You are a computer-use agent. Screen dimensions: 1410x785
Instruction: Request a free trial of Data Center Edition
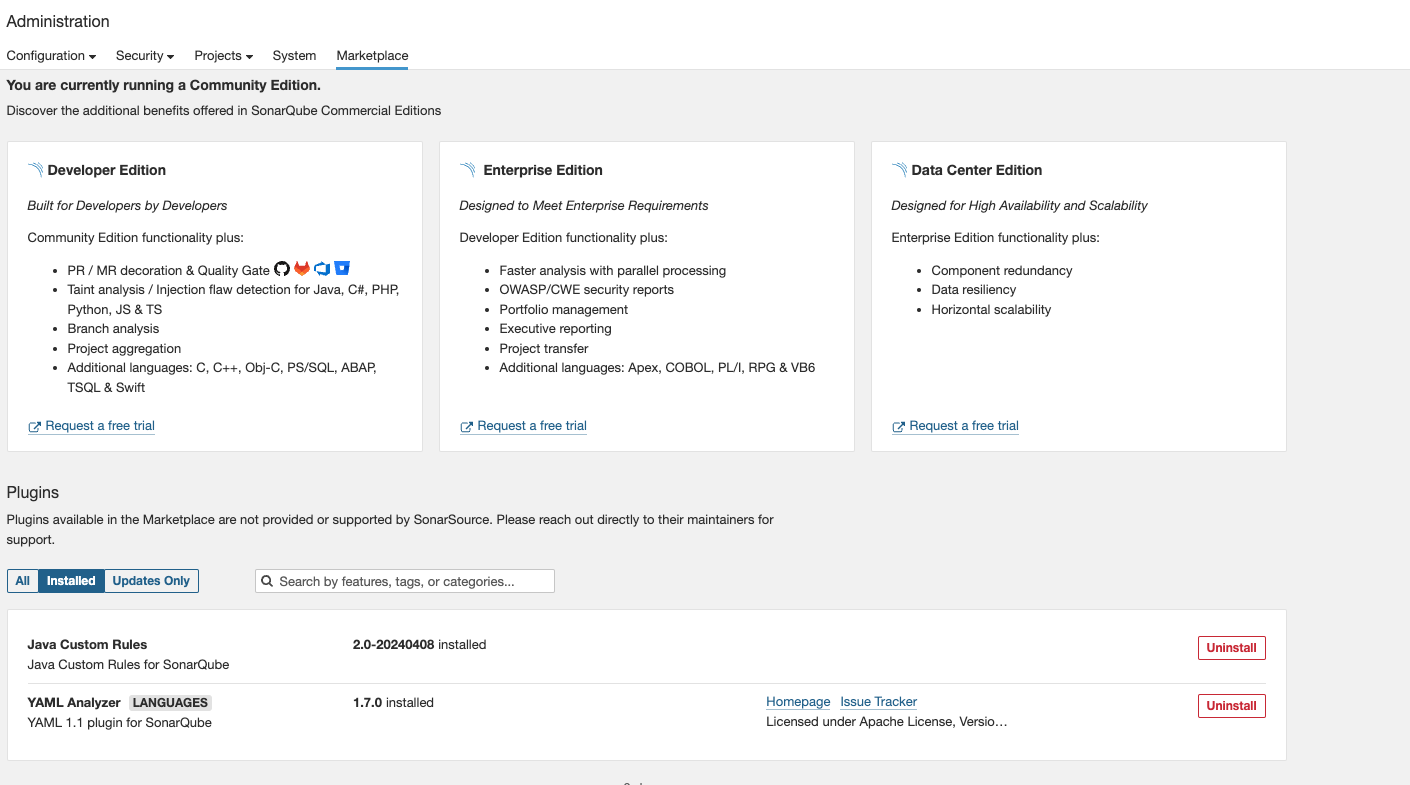[955, 426]
